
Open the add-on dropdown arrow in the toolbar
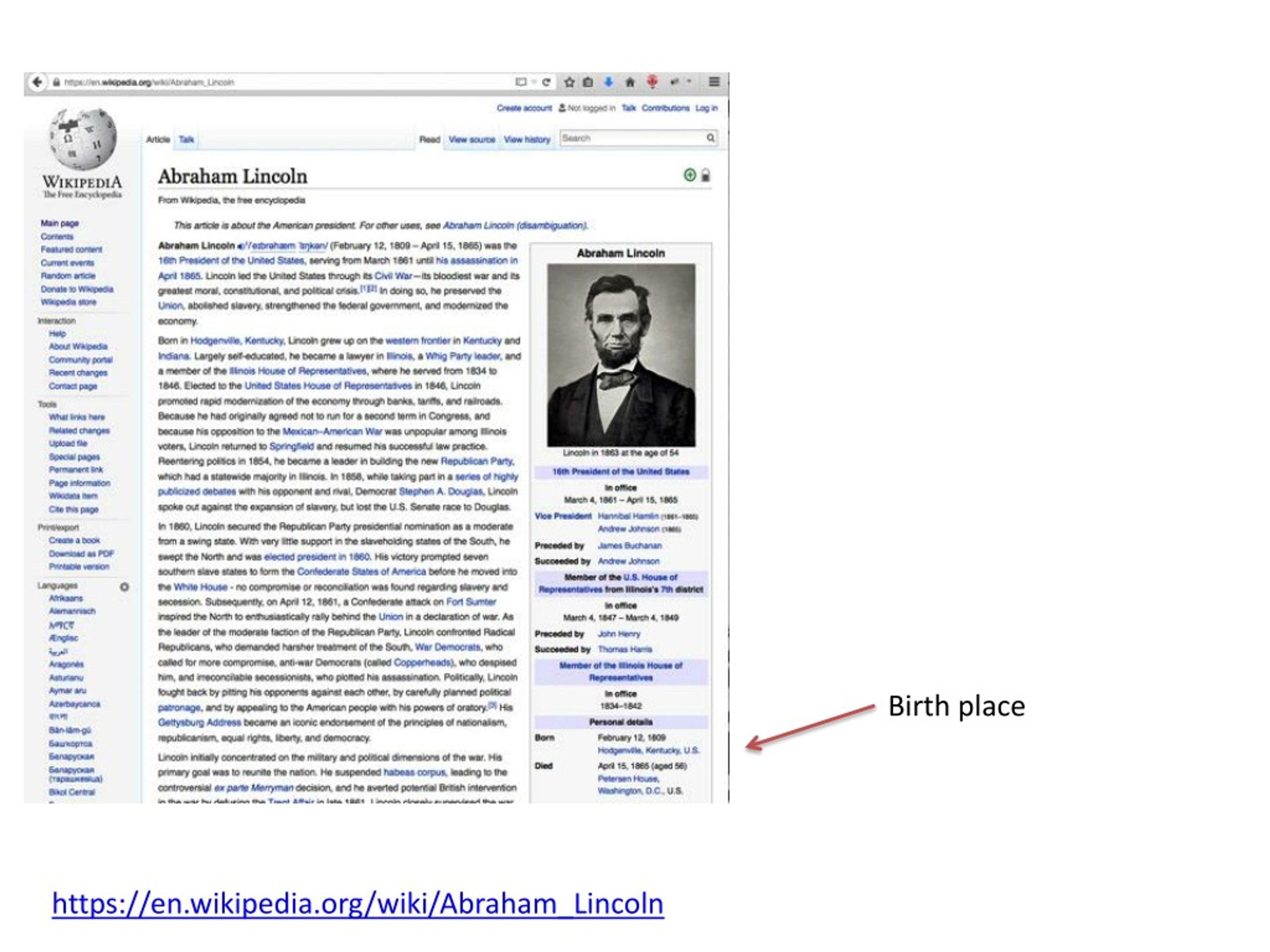(x=689, y=81)
